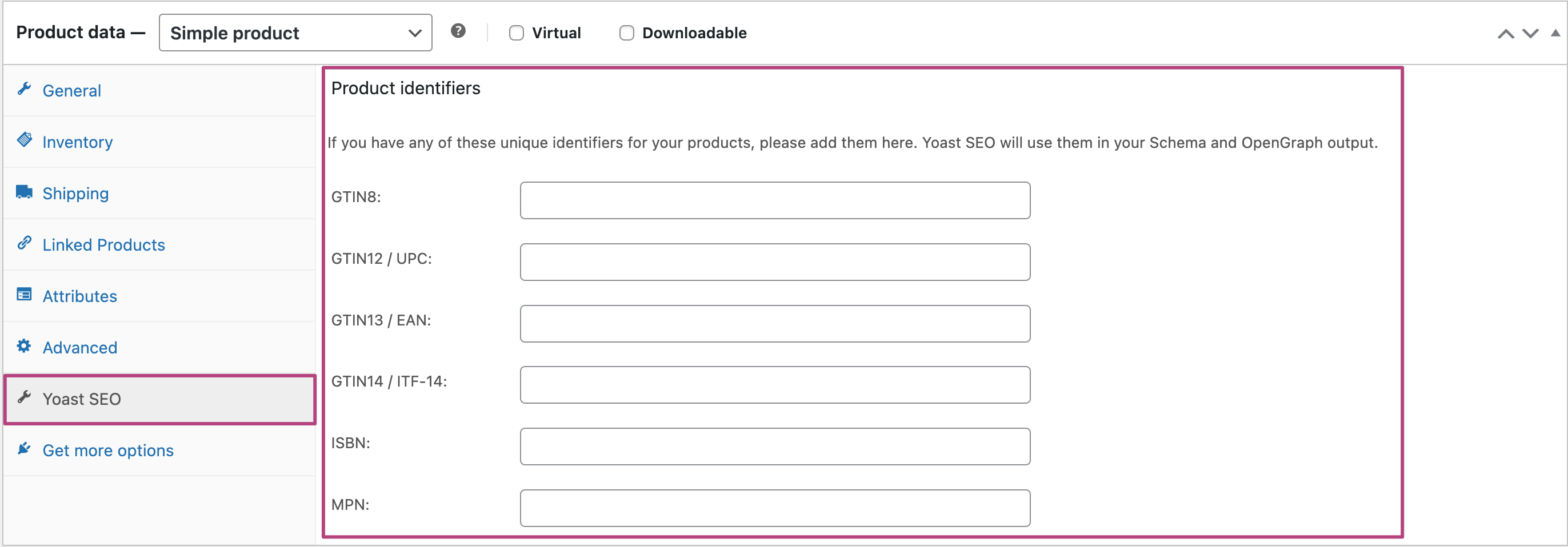Select the MPN input box
The image size is (1568, 547).
coord(774,508)
